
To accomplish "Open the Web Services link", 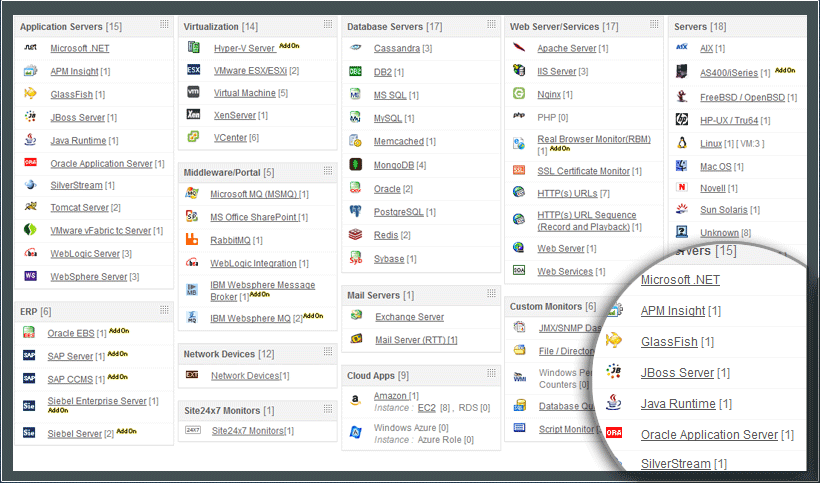I will [565, 271].
